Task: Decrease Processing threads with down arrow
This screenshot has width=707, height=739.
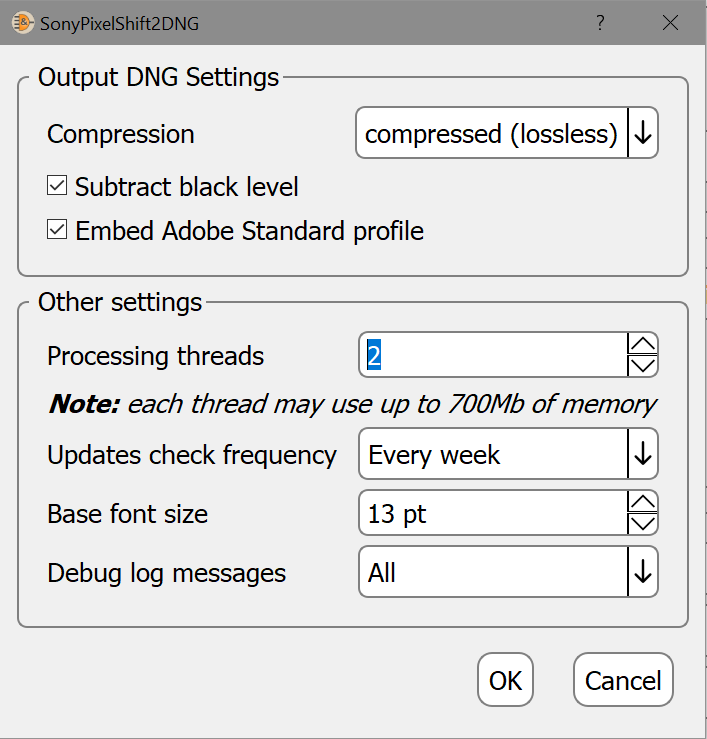Action: [x=643, y=367]
